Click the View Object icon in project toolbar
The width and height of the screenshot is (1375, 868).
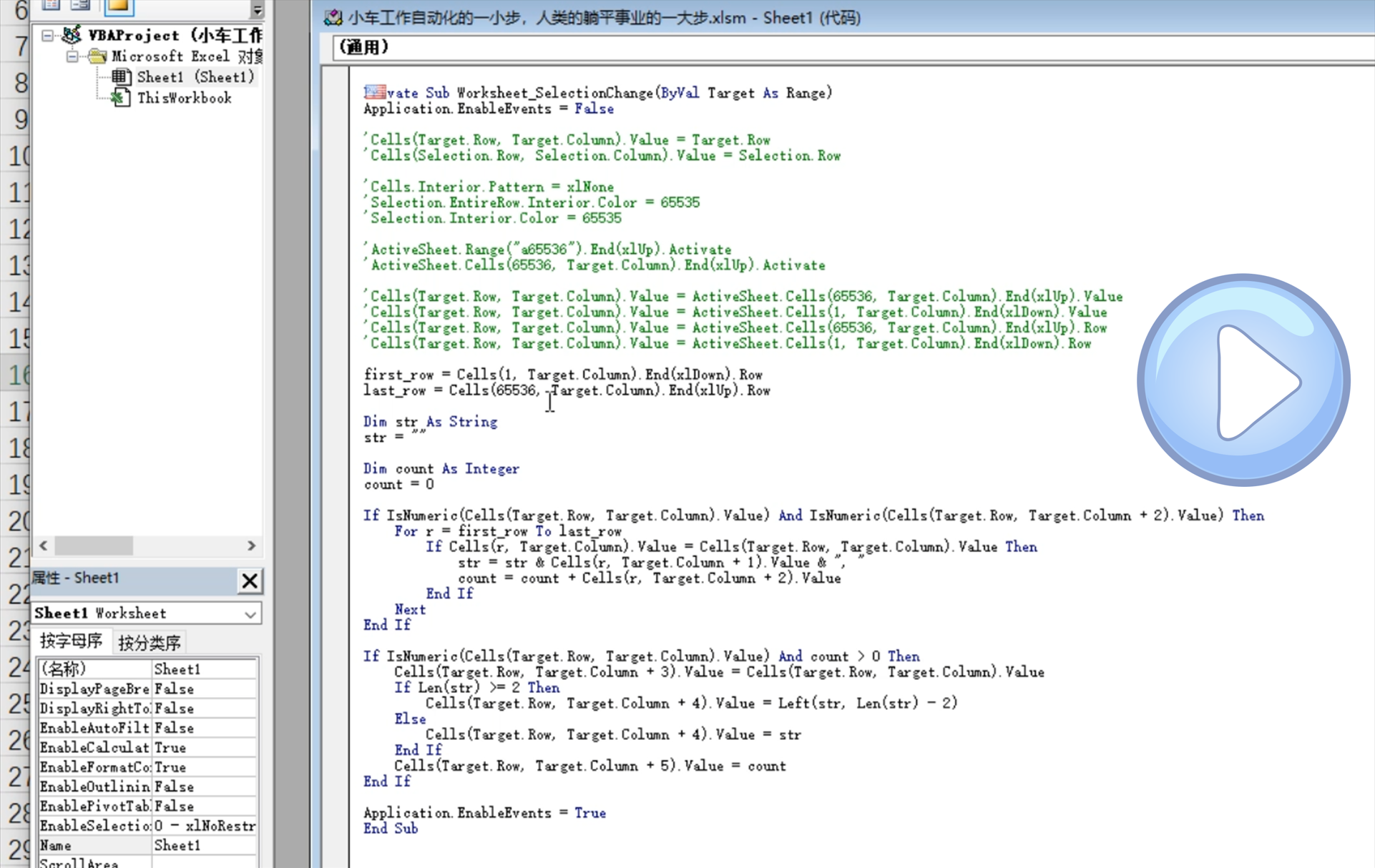81,6
